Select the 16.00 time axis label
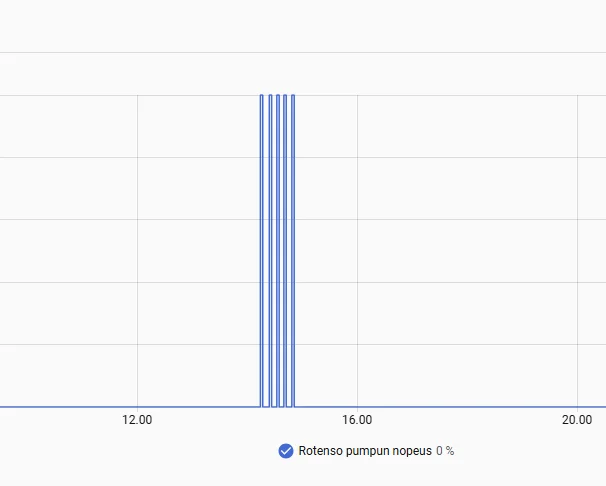The width and height of the screenshot is (606, 486). tap(357, 420)
